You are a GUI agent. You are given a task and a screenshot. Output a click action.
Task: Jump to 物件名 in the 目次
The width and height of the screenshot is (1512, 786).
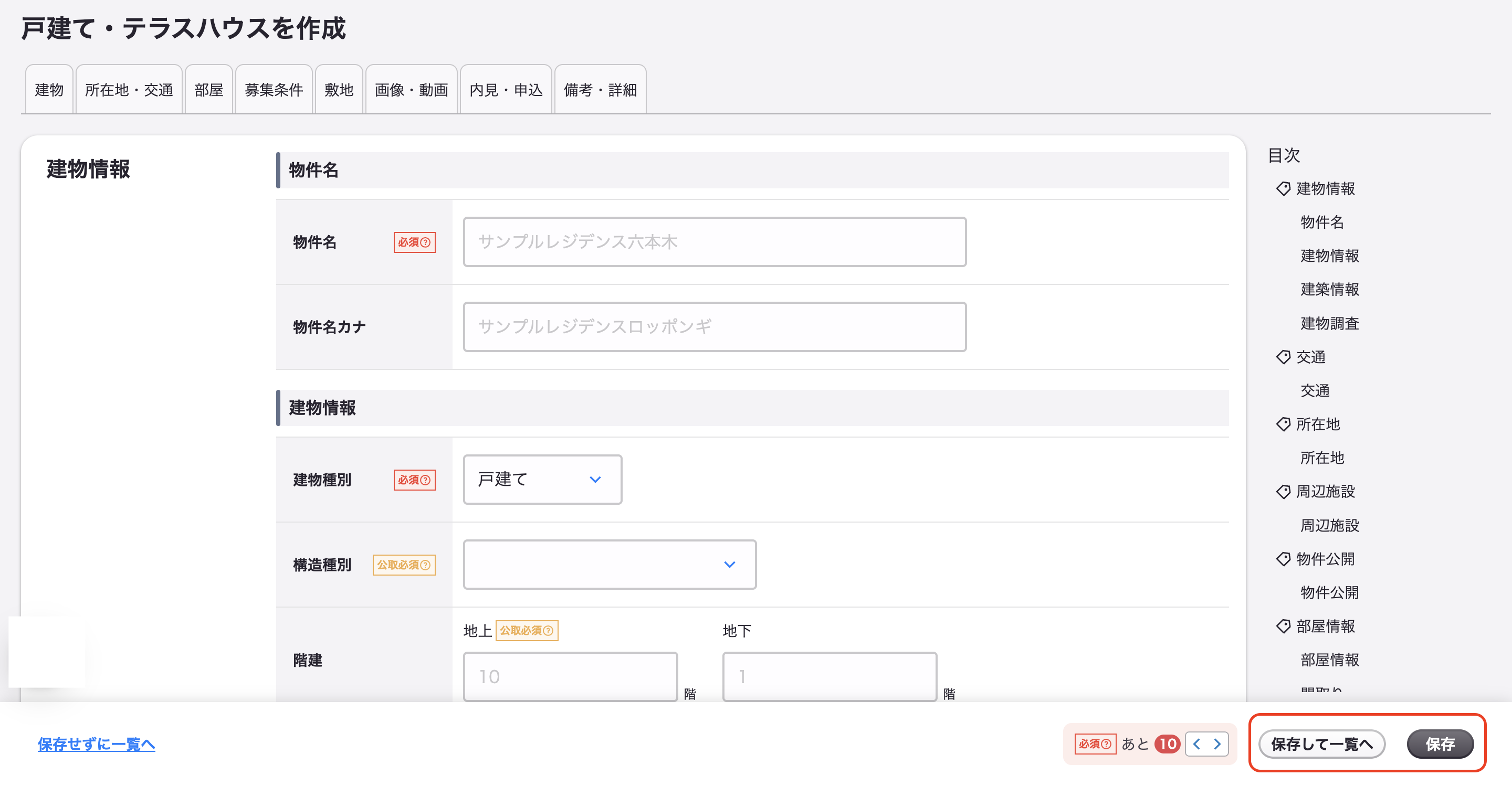point(1322,222)
